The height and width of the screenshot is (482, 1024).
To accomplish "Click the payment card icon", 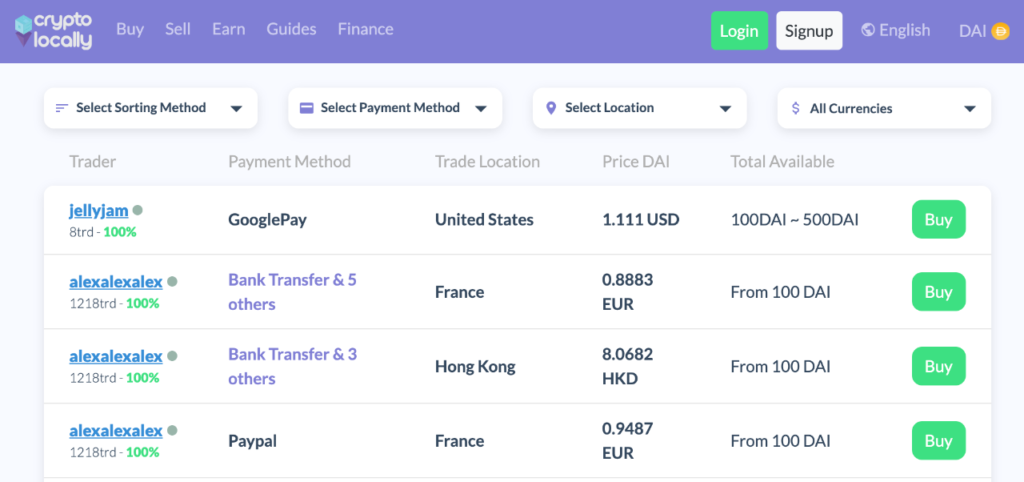I will coord(307,108).
